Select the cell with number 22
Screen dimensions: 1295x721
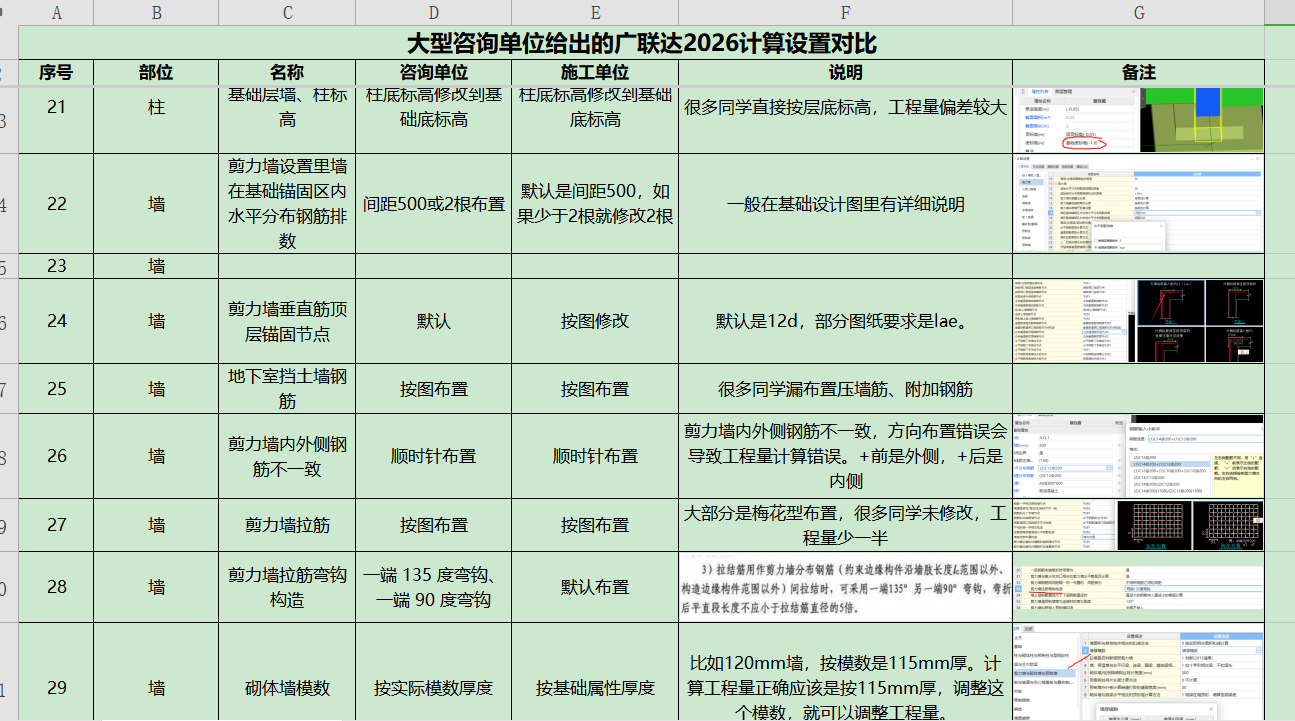click(x=56, y=204)
